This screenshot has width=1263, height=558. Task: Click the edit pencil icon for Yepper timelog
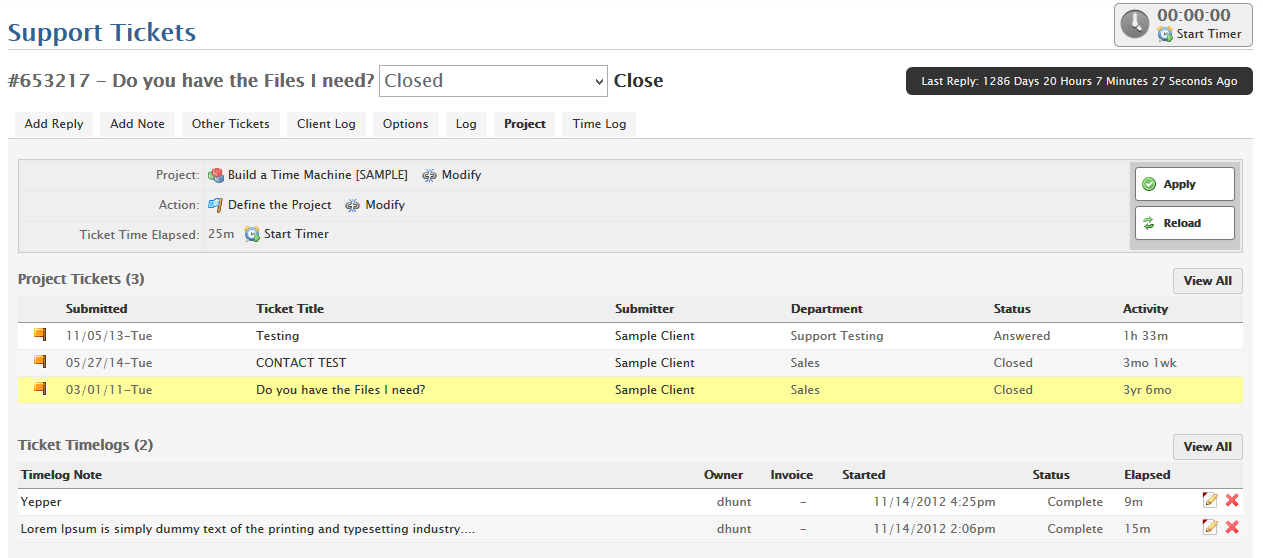[1210, 500]
